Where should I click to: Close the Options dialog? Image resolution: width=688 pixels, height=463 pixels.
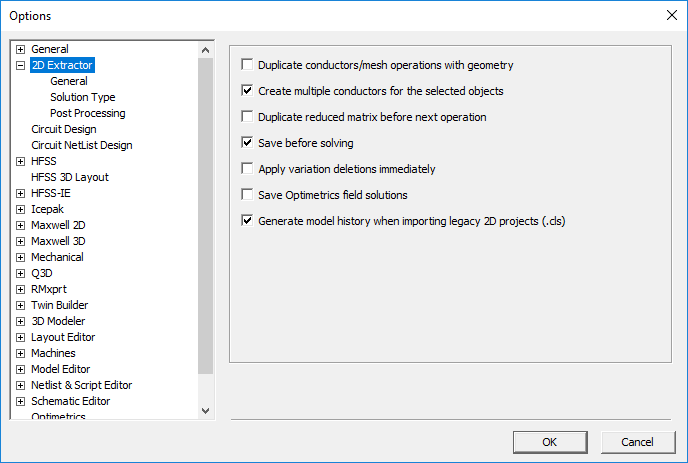[671, 15]
